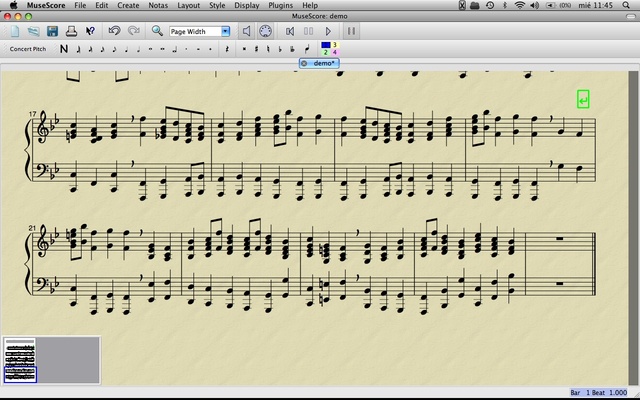Image resolution: width=640 pixels, height=400 pixels.
Task: Click measure number 21
Action: (33, 228)
